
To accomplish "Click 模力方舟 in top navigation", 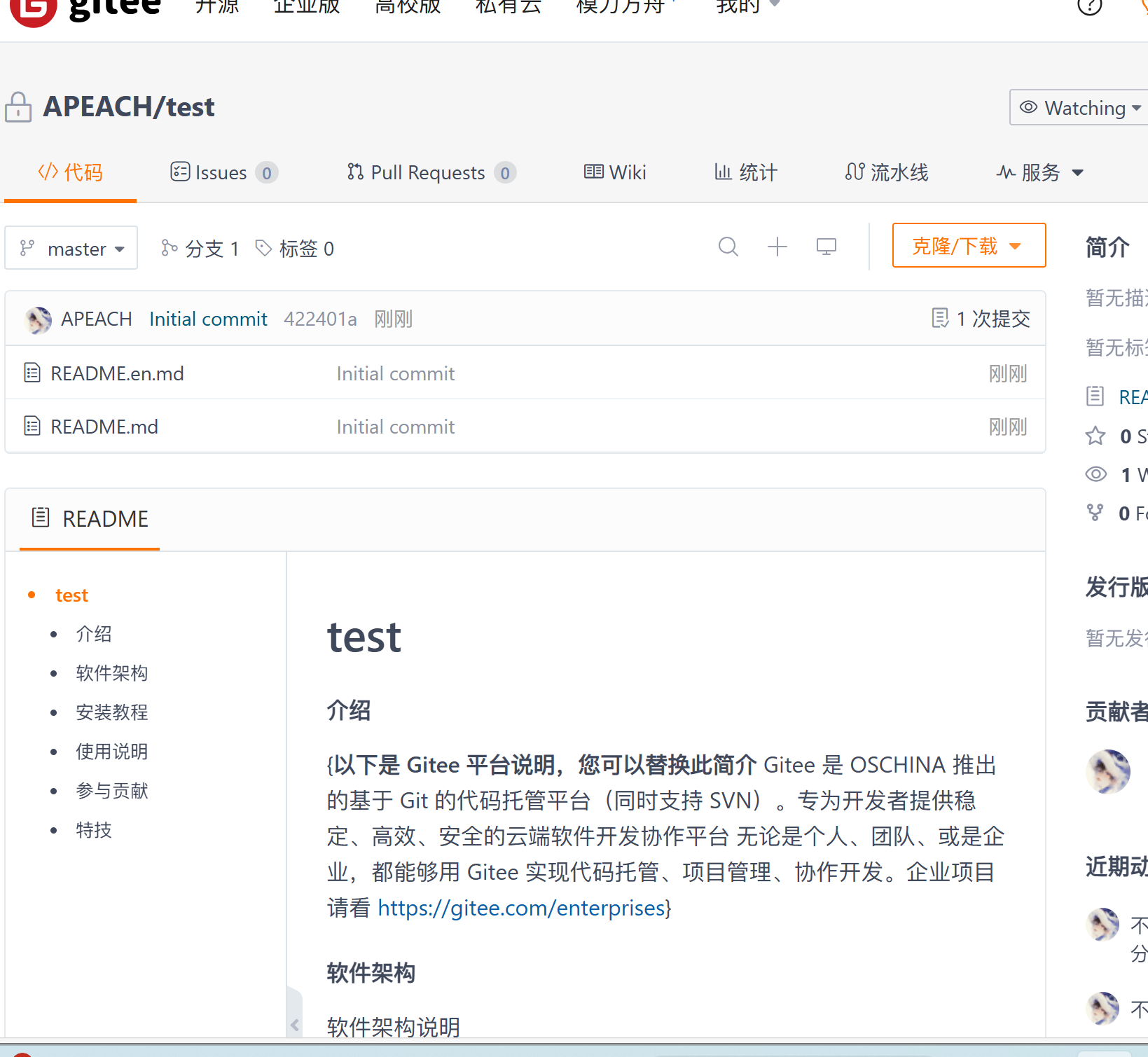I will point(621,6).
